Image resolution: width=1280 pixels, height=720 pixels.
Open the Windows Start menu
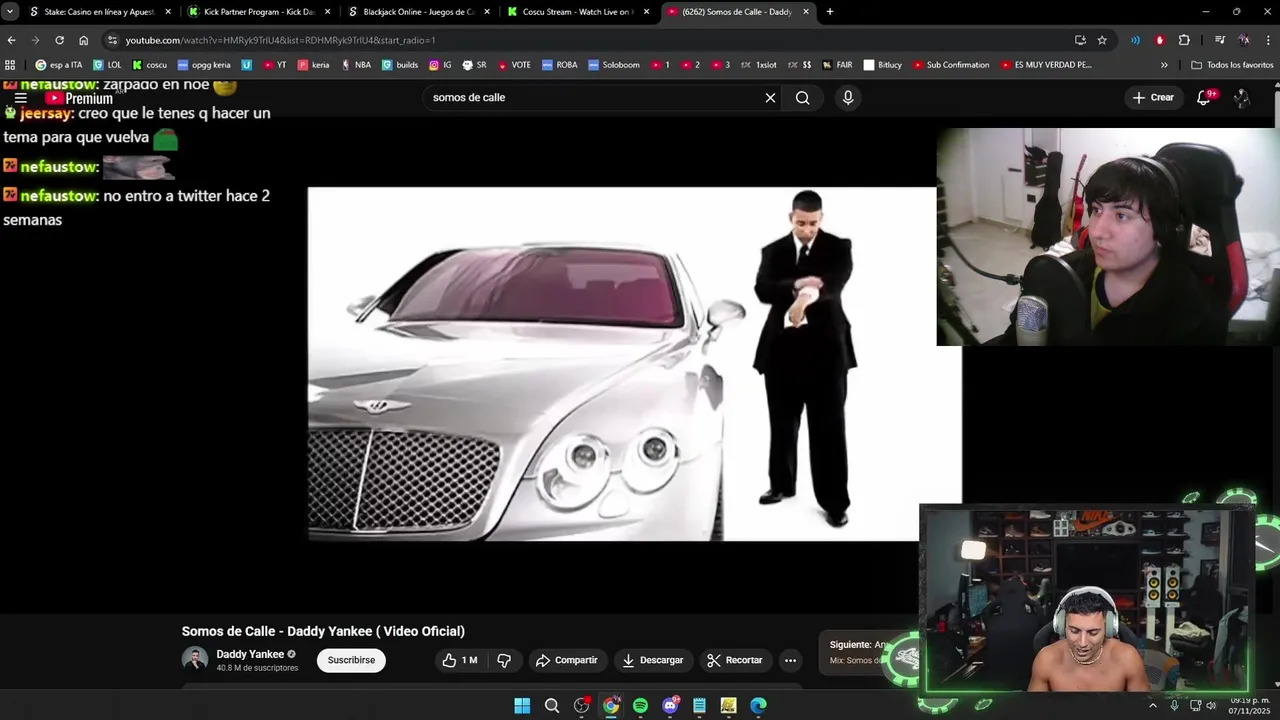point(522,706)
